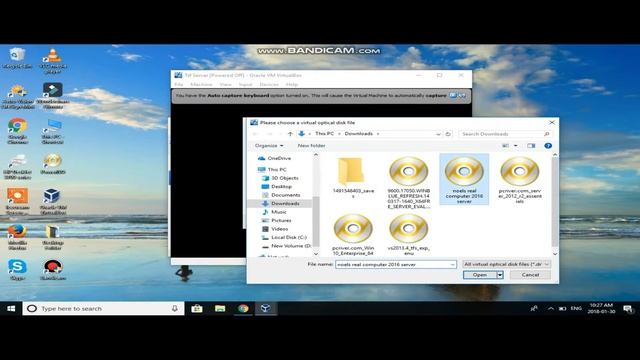Select OneDrive in the navigation pane

(x=275, y=158)
